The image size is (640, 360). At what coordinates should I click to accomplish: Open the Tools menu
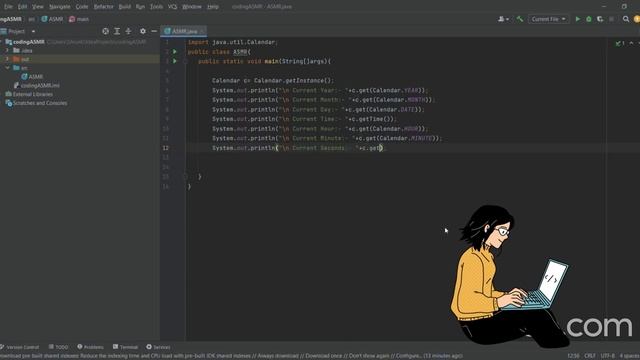pyautogui.click(x=156, y=7)
